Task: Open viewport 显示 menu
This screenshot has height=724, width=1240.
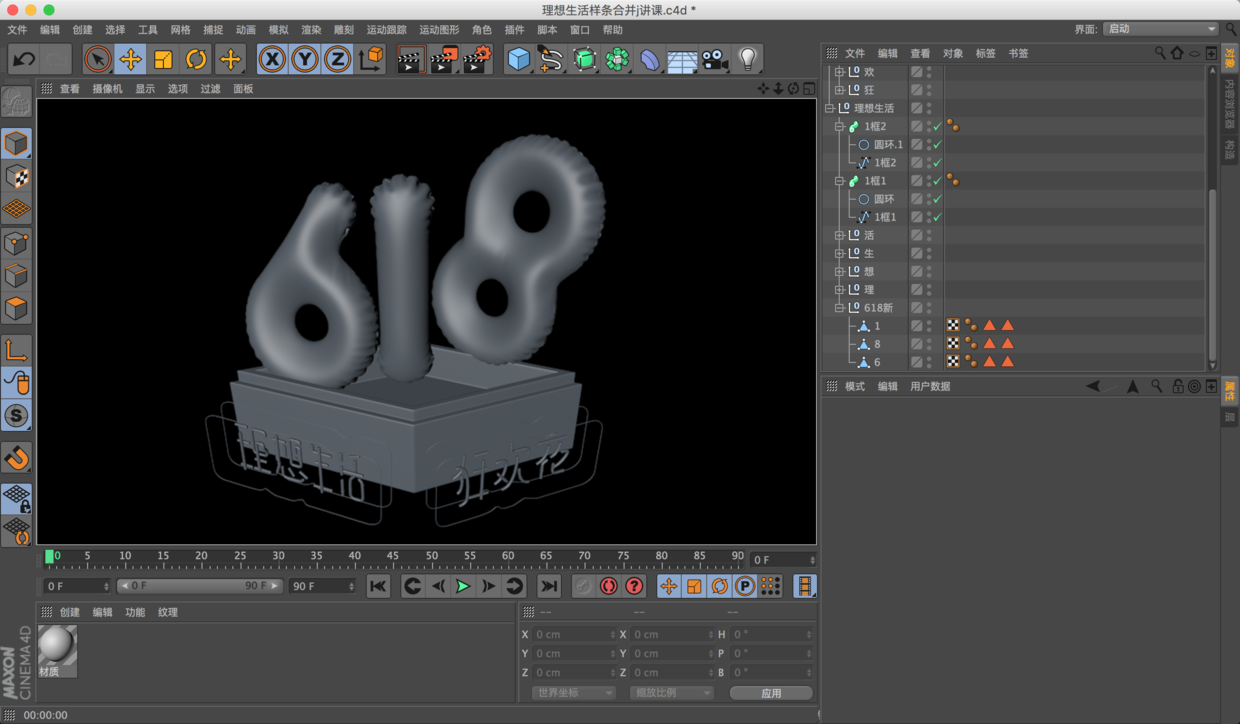Action: coord(145,89)
